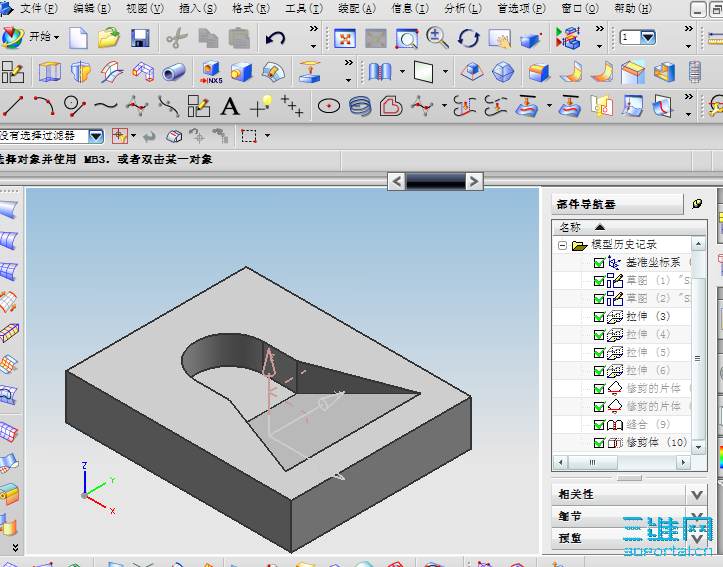Click the dark resource bar slider handle
The height and width of the screenshot is (567, 723).
coord(435,181)
